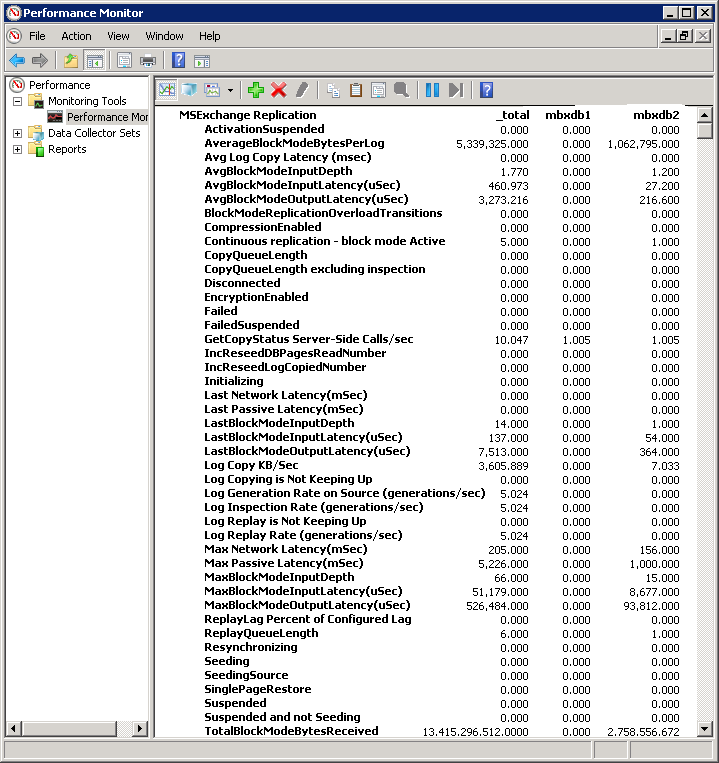This screenshot has width=719, height=763.
Task: Click the View Log Data icon
Action: tap(189, 90)
